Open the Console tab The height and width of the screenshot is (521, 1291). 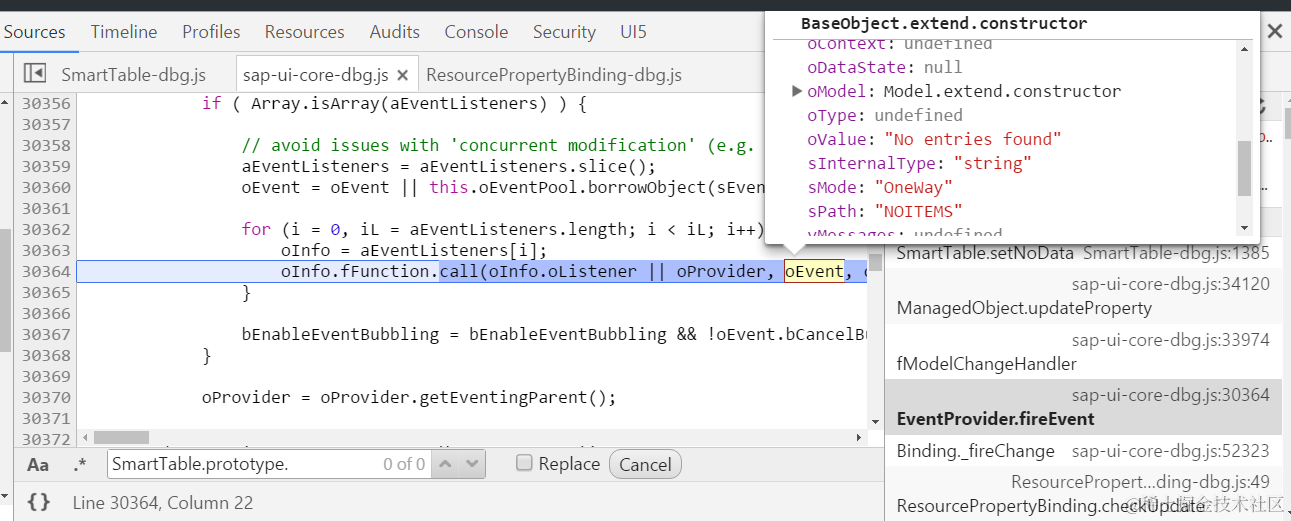tap(476, 32)
